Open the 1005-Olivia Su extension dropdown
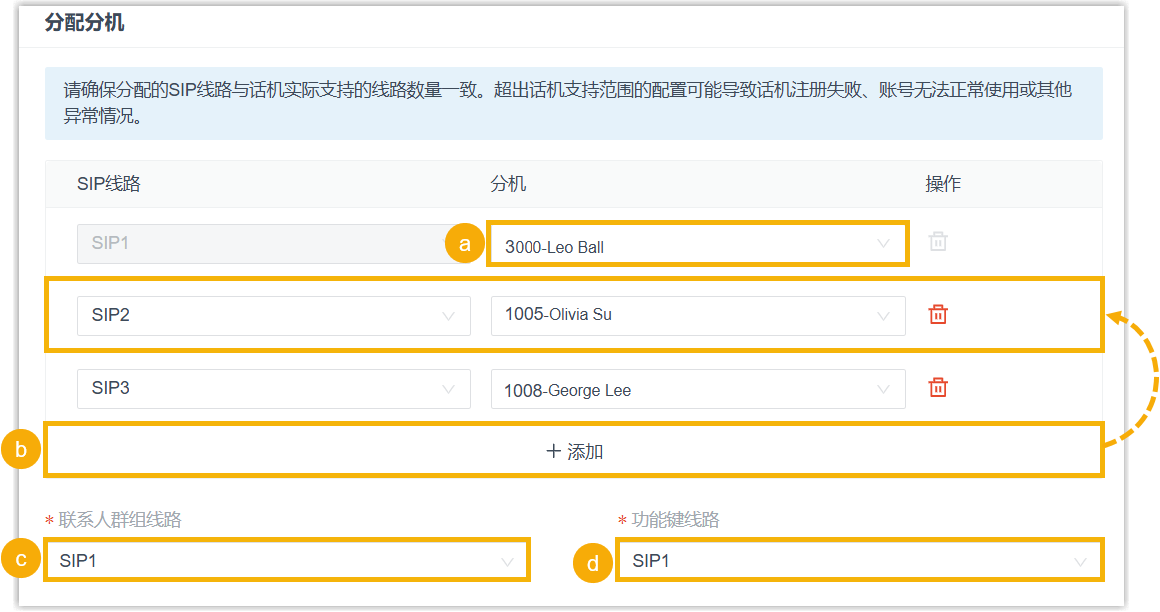 (698, 316)
